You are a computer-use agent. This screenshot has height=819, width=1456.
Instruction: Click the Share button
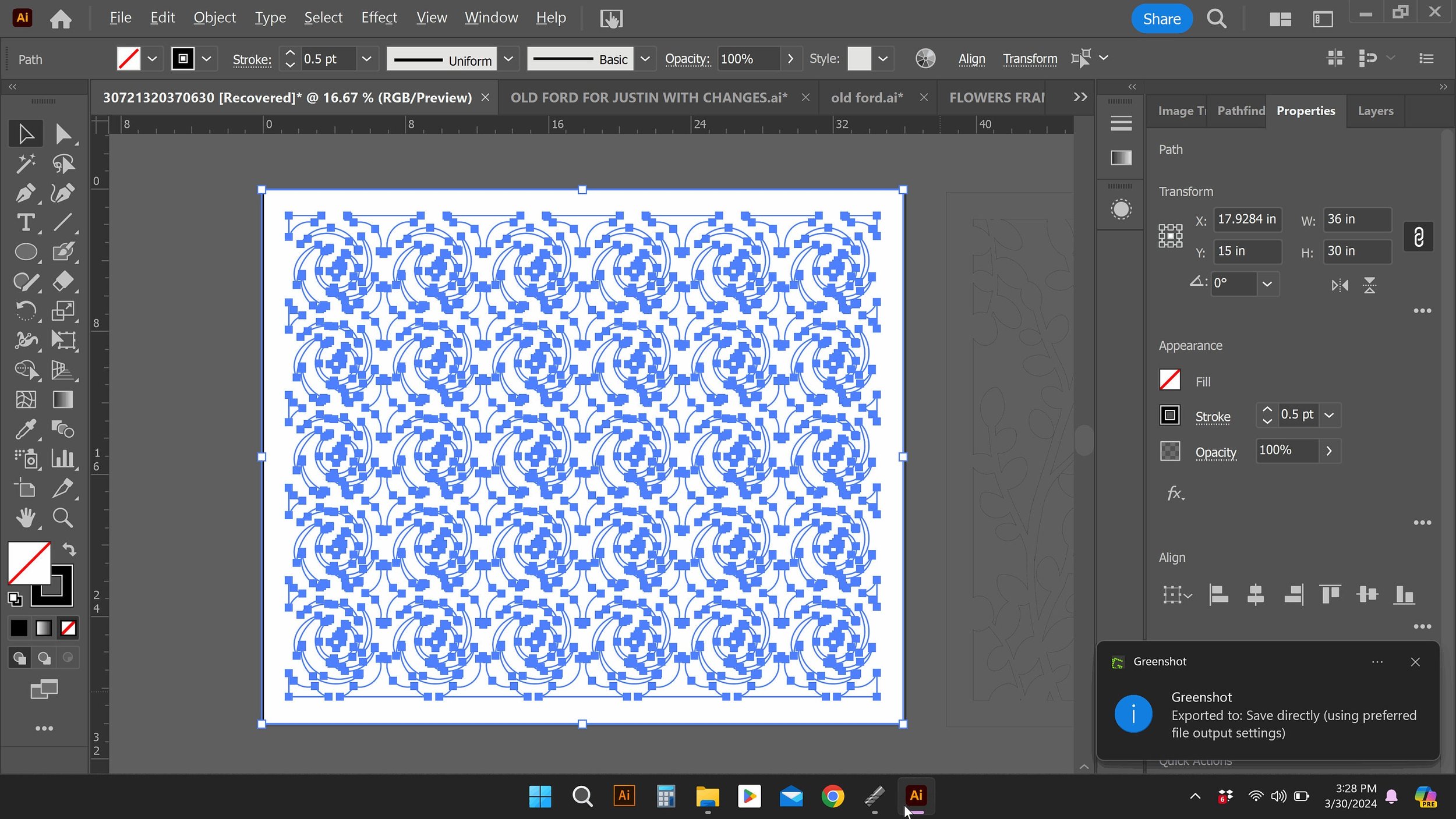[1161, 19]
